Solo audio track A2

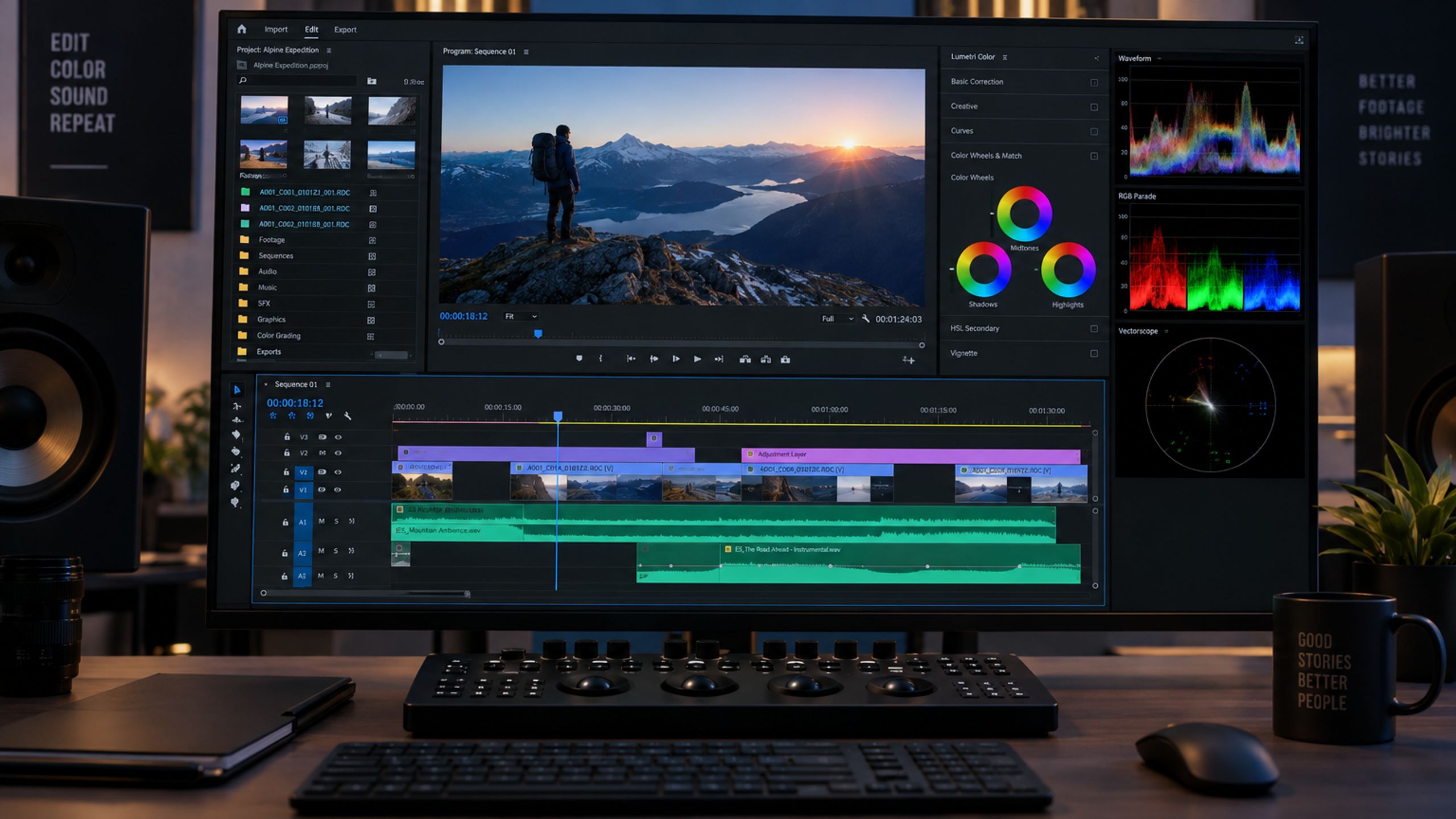click(x=336, y=551)
